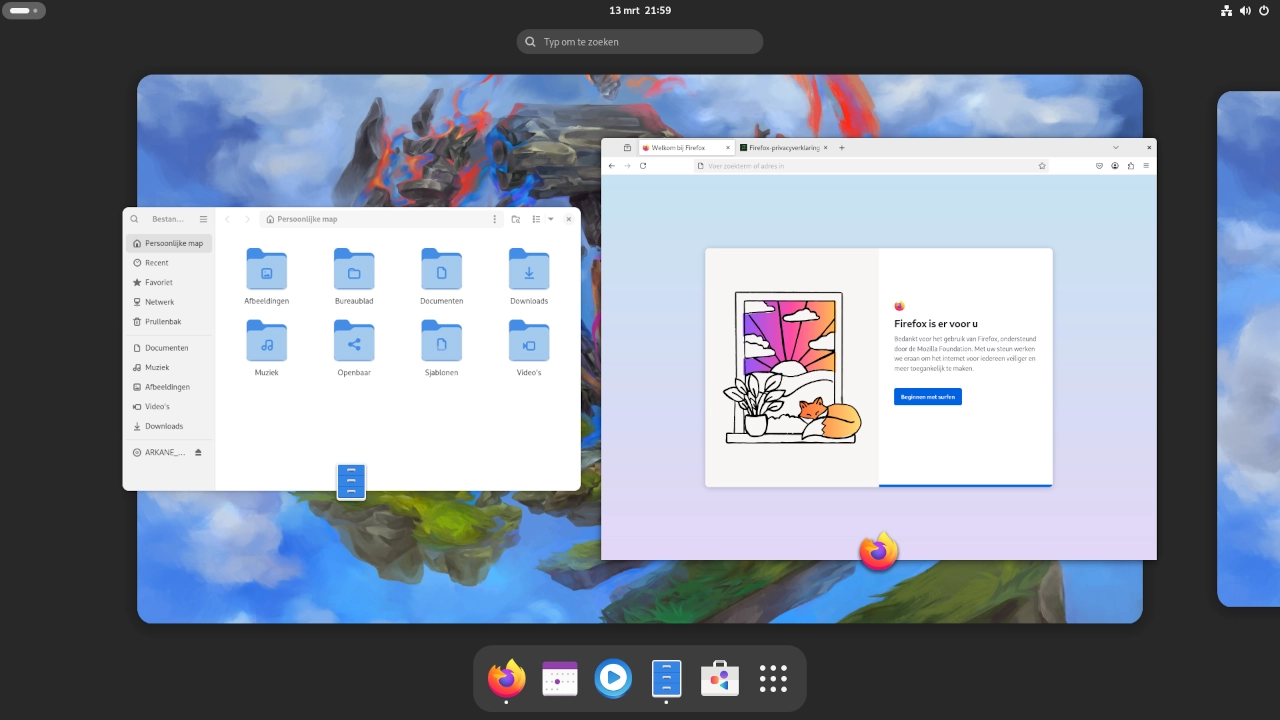This screenshot has width=1280, height=720.
Task: Bookmark the page with the star icon
Action: click(x=1042, y=165)
